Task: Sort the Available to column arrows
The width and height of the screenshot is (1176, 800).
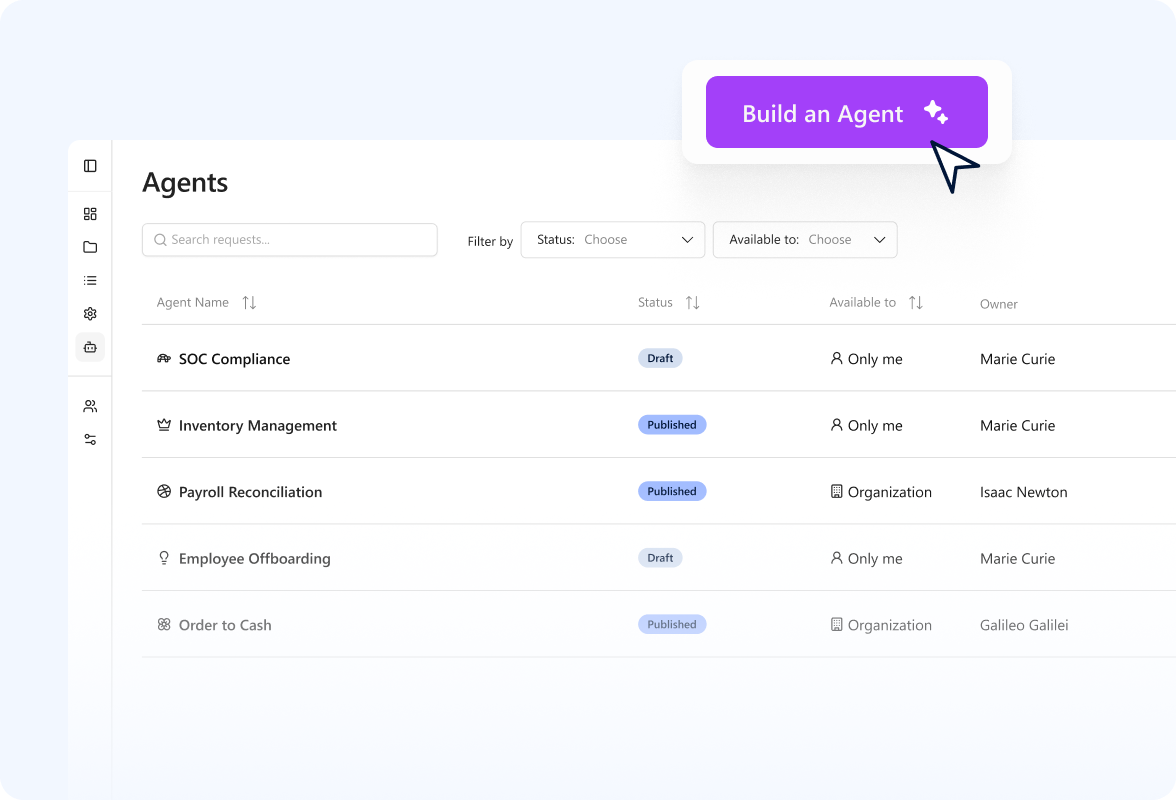Action: click(x=916, y=302)
